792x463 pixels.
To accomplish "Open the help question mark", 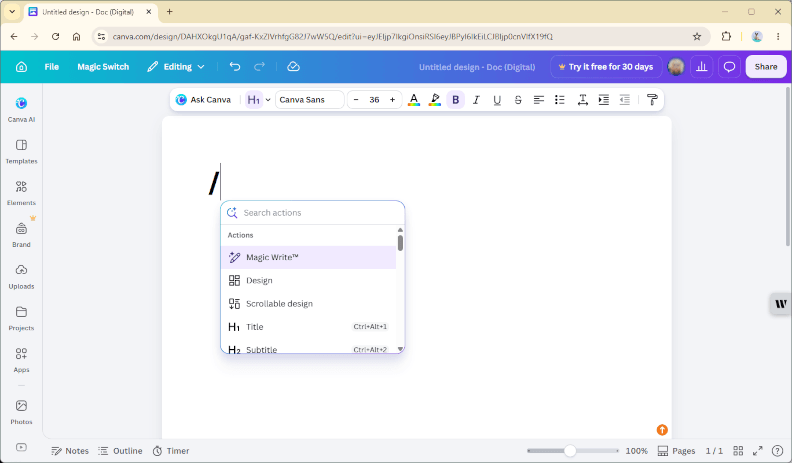I will [x=778, y=451].
